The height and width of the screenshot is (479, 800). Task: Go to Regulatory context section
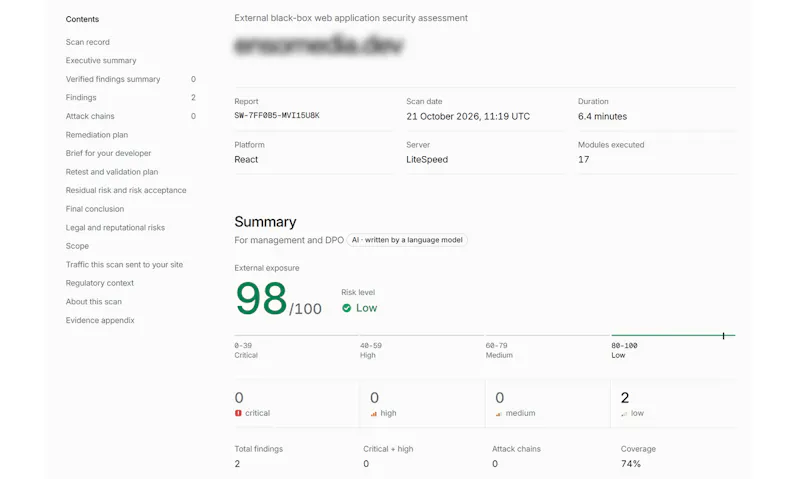pos(99,283)
